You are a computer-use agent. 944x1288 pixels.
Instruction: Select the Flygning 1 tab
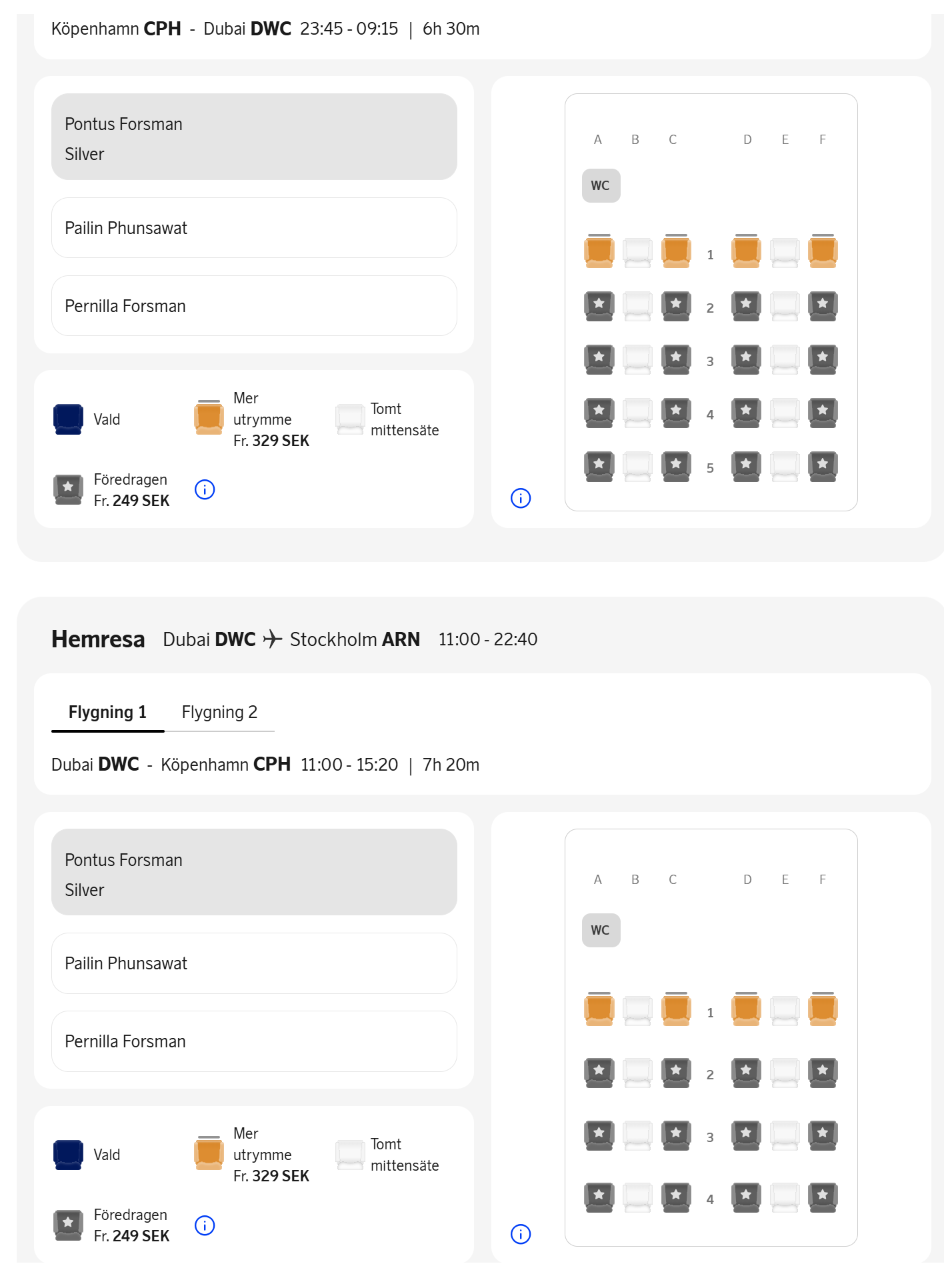click(107, 712)
